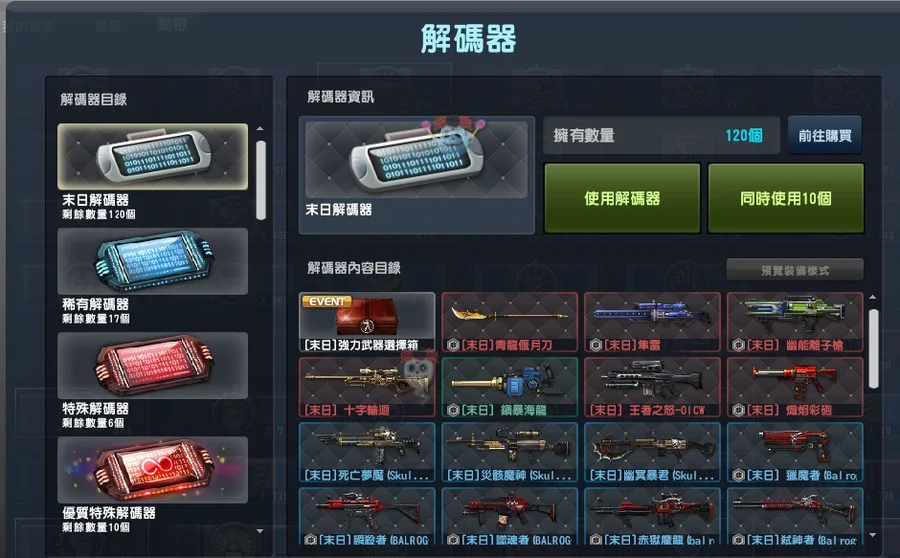Click decoder list scroll down arrow
The height and width of the screenshot is (558, 900).
click(260, 531)
